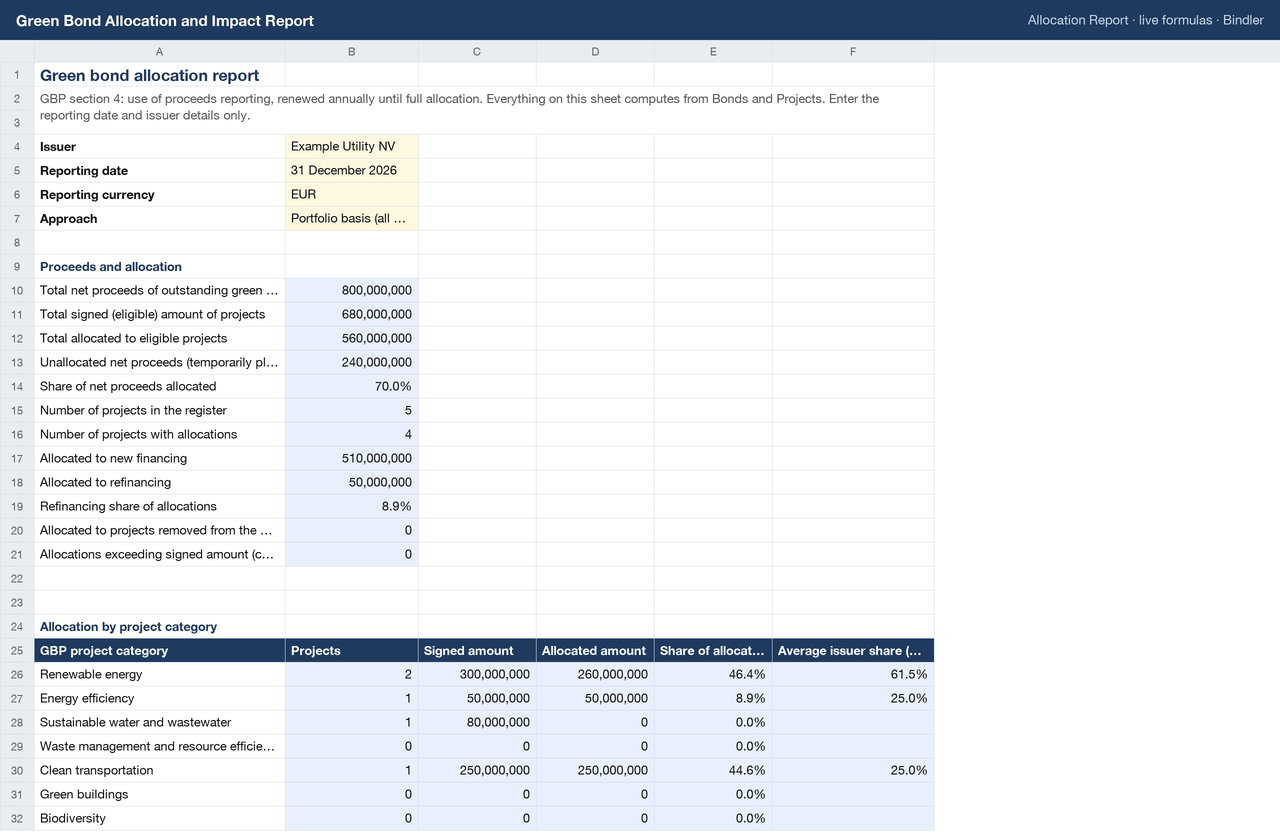Click 'Sustainable water and wastewater' category cell
This screenshot has width=1280, height=838.
click(x=160, y=723)
